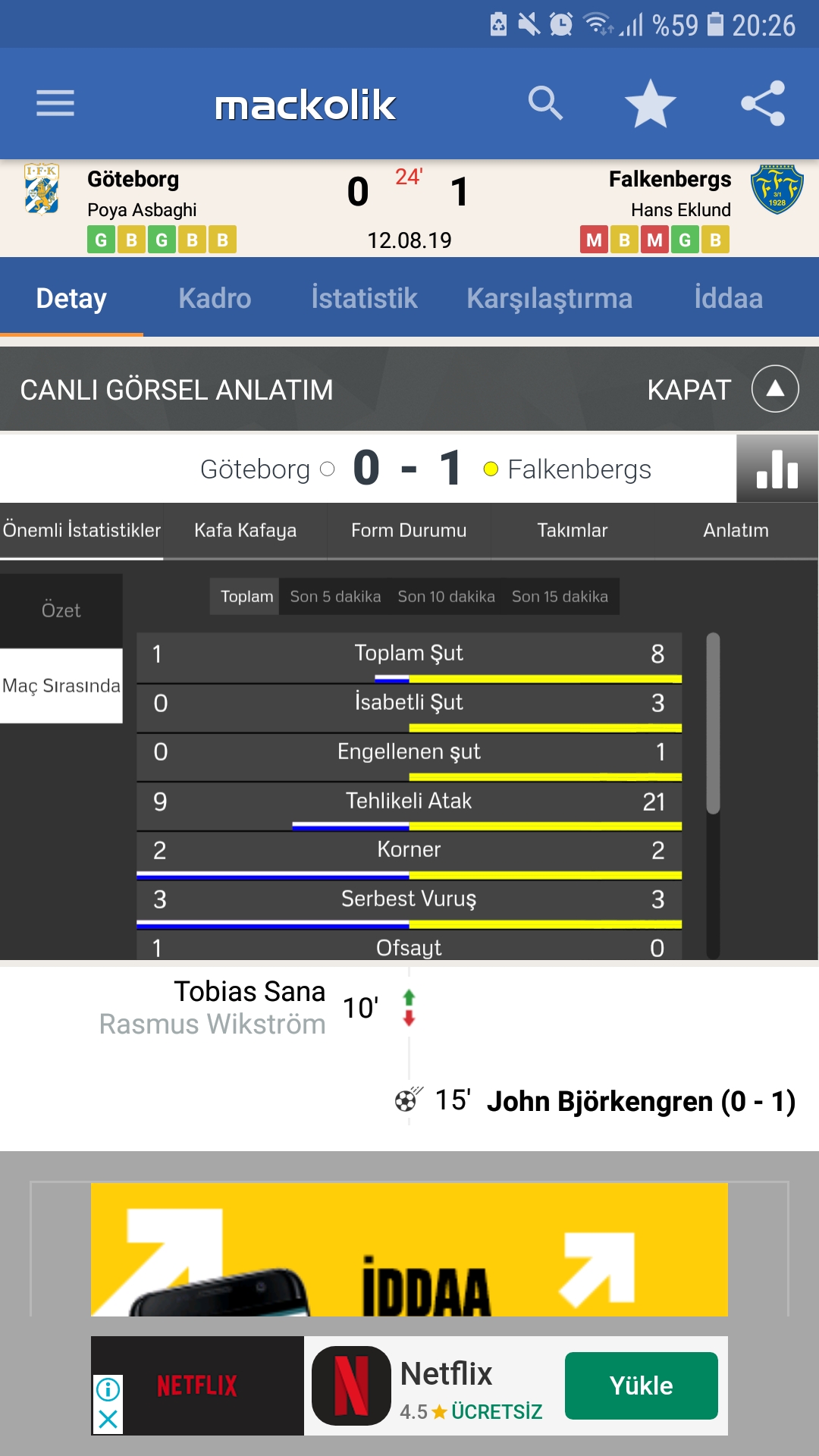Tap the İDDAA yellow banner ad

click(x=409, y=1250)
